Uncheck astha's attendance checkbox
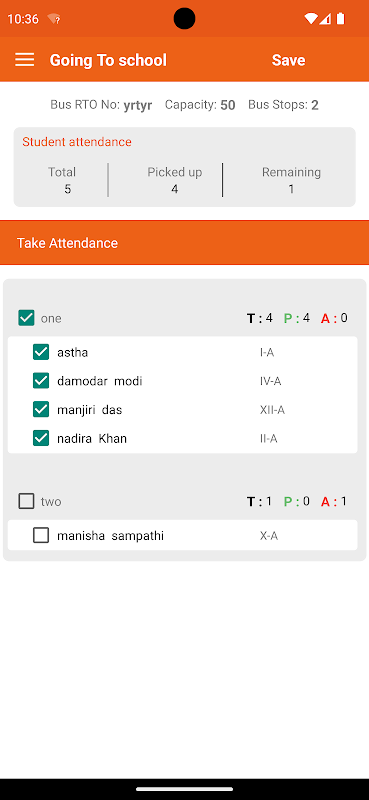 (41, 352)
